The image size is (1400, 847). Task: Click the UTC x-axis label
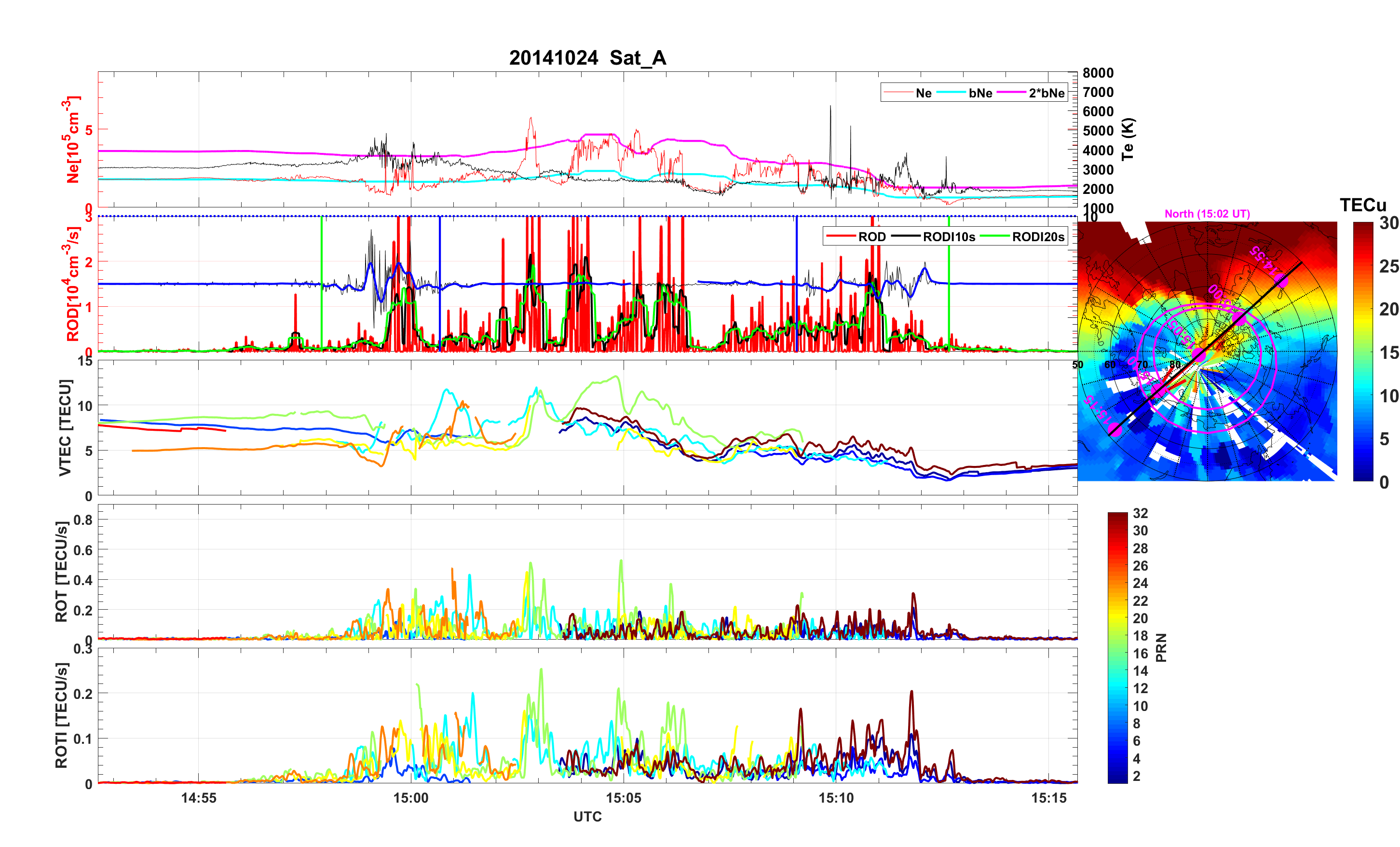(x=587, y=816)
